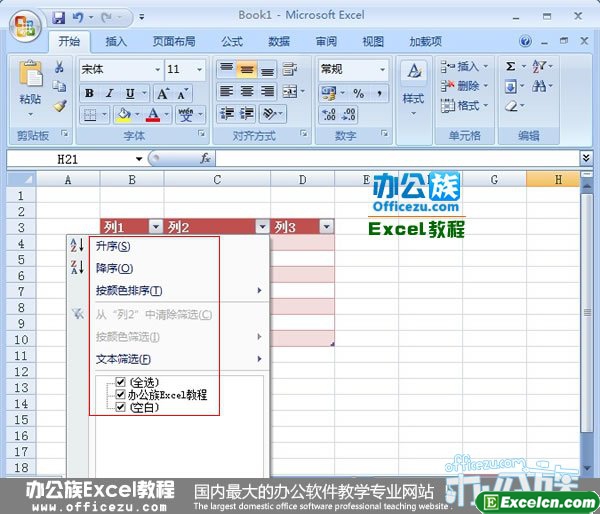This screenshot has height=514, width=600.
Task: Switch to the 插入 ribbon tab
Action: (116, 41)
